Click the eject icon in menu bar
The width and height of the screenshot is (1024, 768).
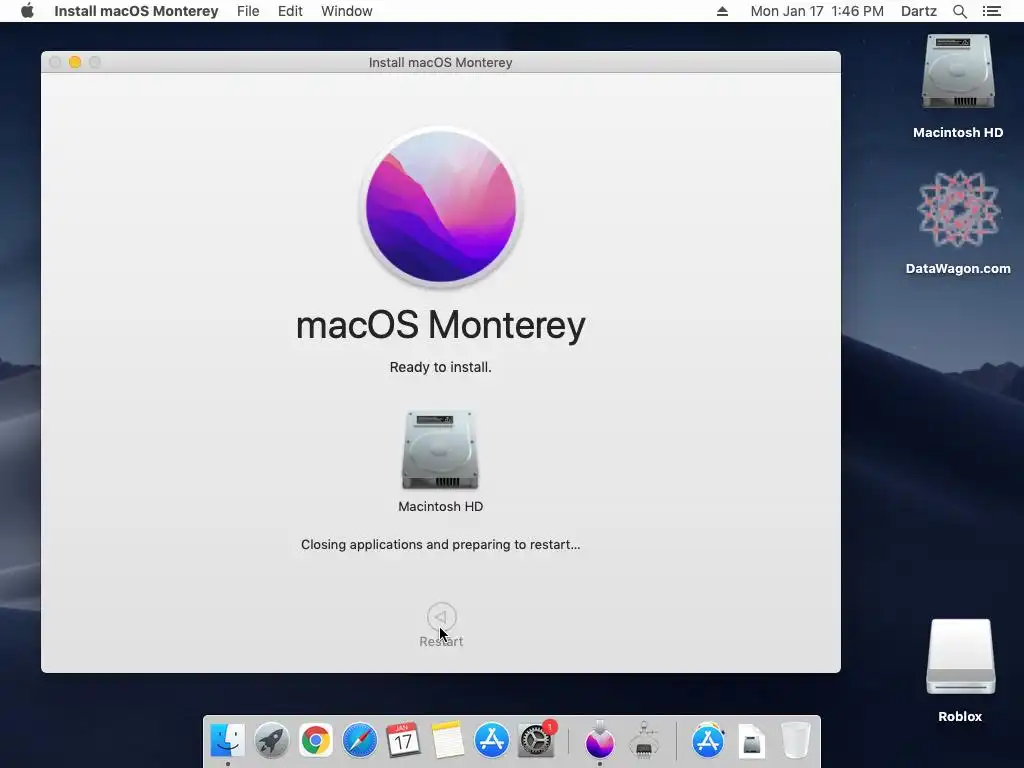pyautogui.click(x=722, y=11)
